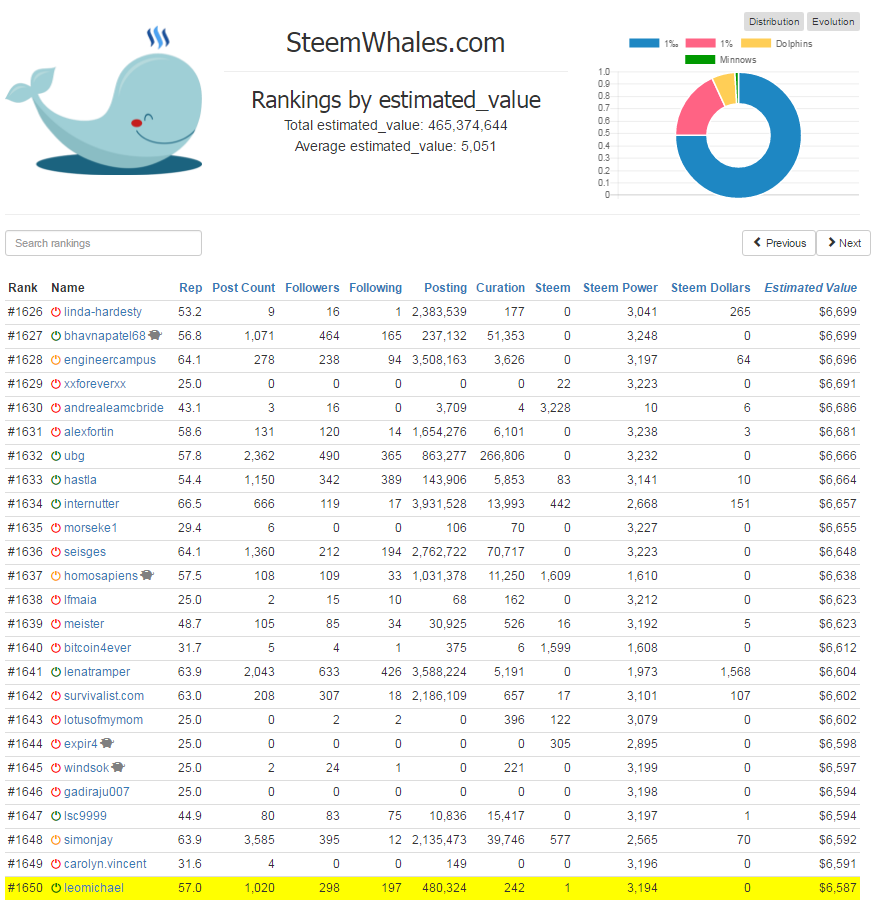Click the power icon beside meister
The height and width of the screenshot is (907, 871).
[56, 624]
